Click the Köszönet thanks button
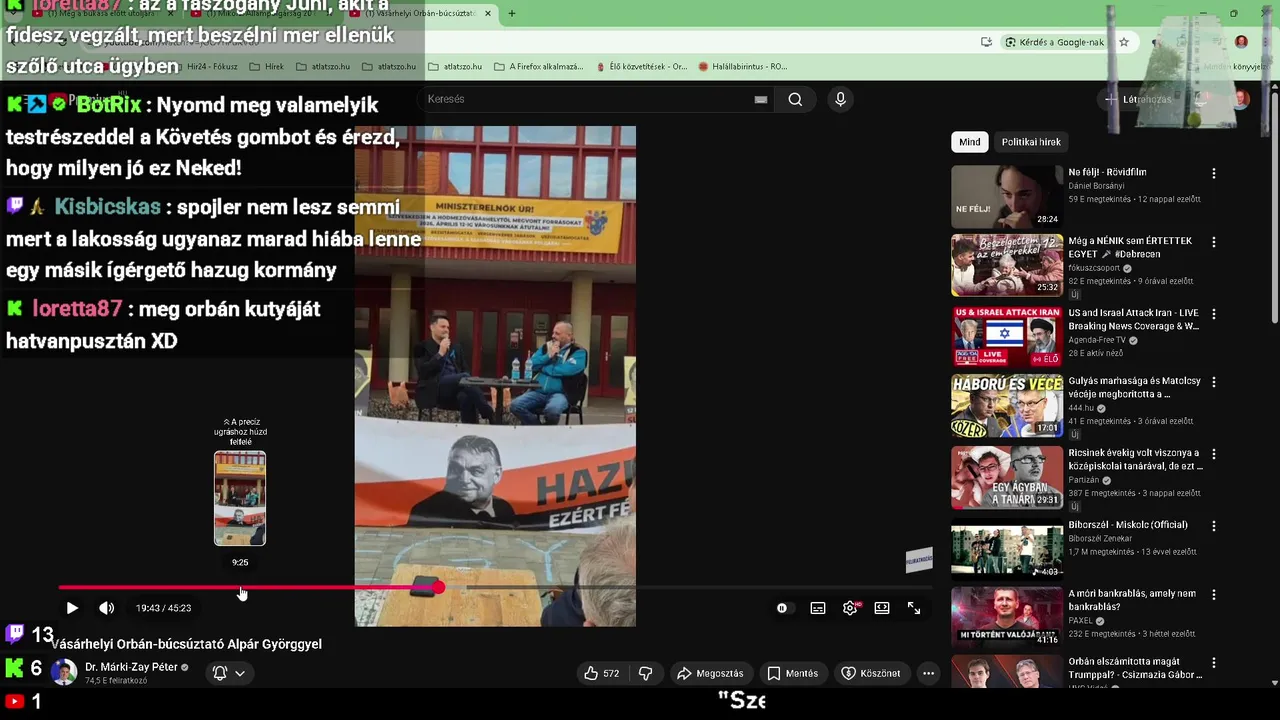Viewport: 1280px width, 720px height. 870,673
